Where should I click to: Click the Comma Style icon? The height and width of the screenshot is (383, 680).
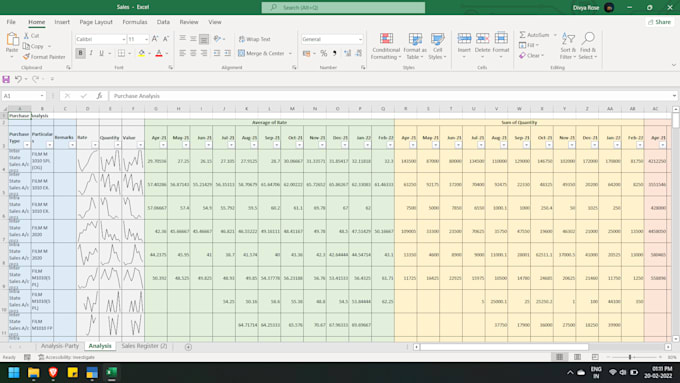click(335, 53)
